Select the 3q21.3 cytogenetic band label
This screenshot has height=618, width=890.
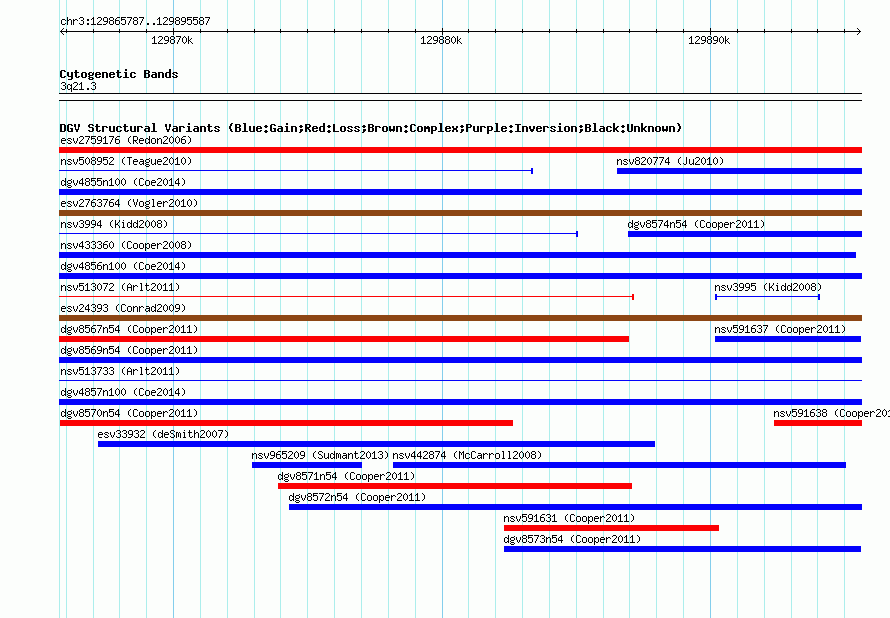click(78, 86)
